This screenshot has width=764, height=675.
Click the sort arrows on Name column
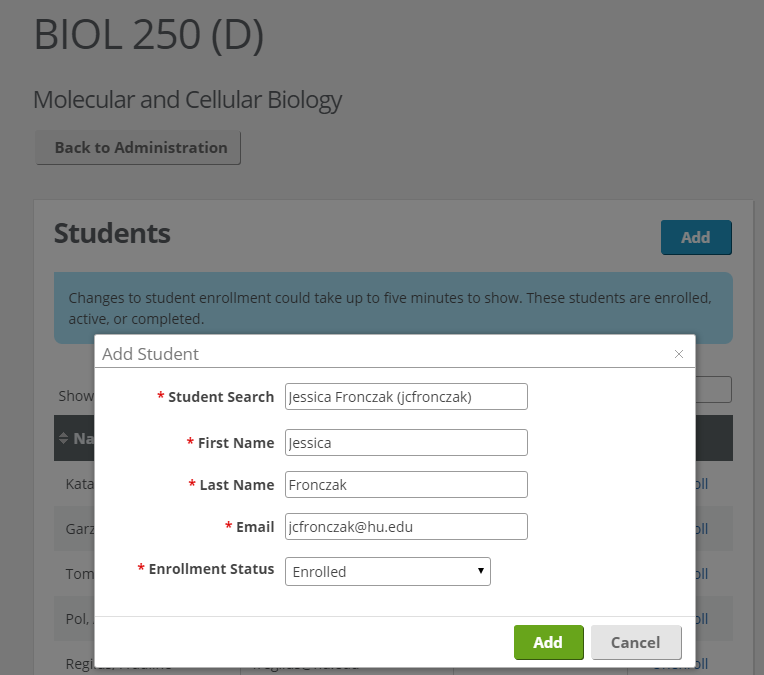coord(63,438)
